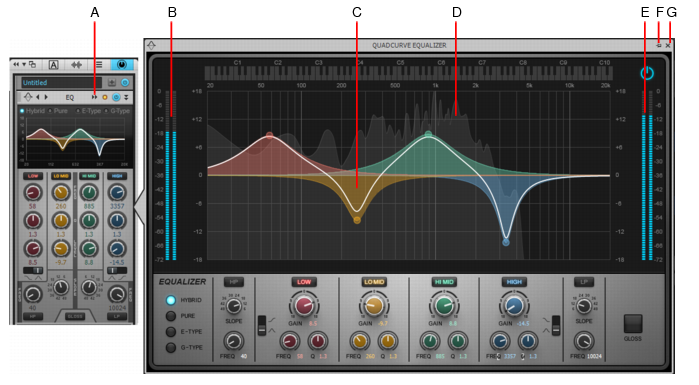Expand the EQ module collapse arrows

[127, 97]
